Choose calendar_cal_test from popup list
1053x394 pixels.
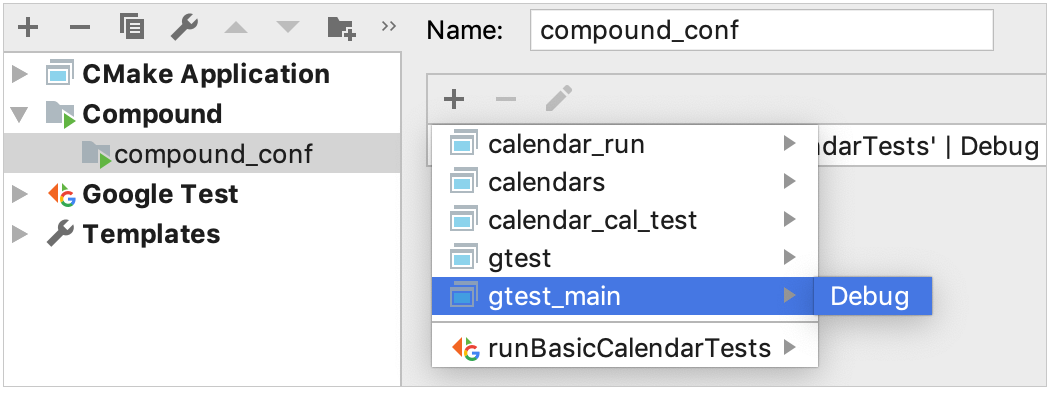[625, 219]
